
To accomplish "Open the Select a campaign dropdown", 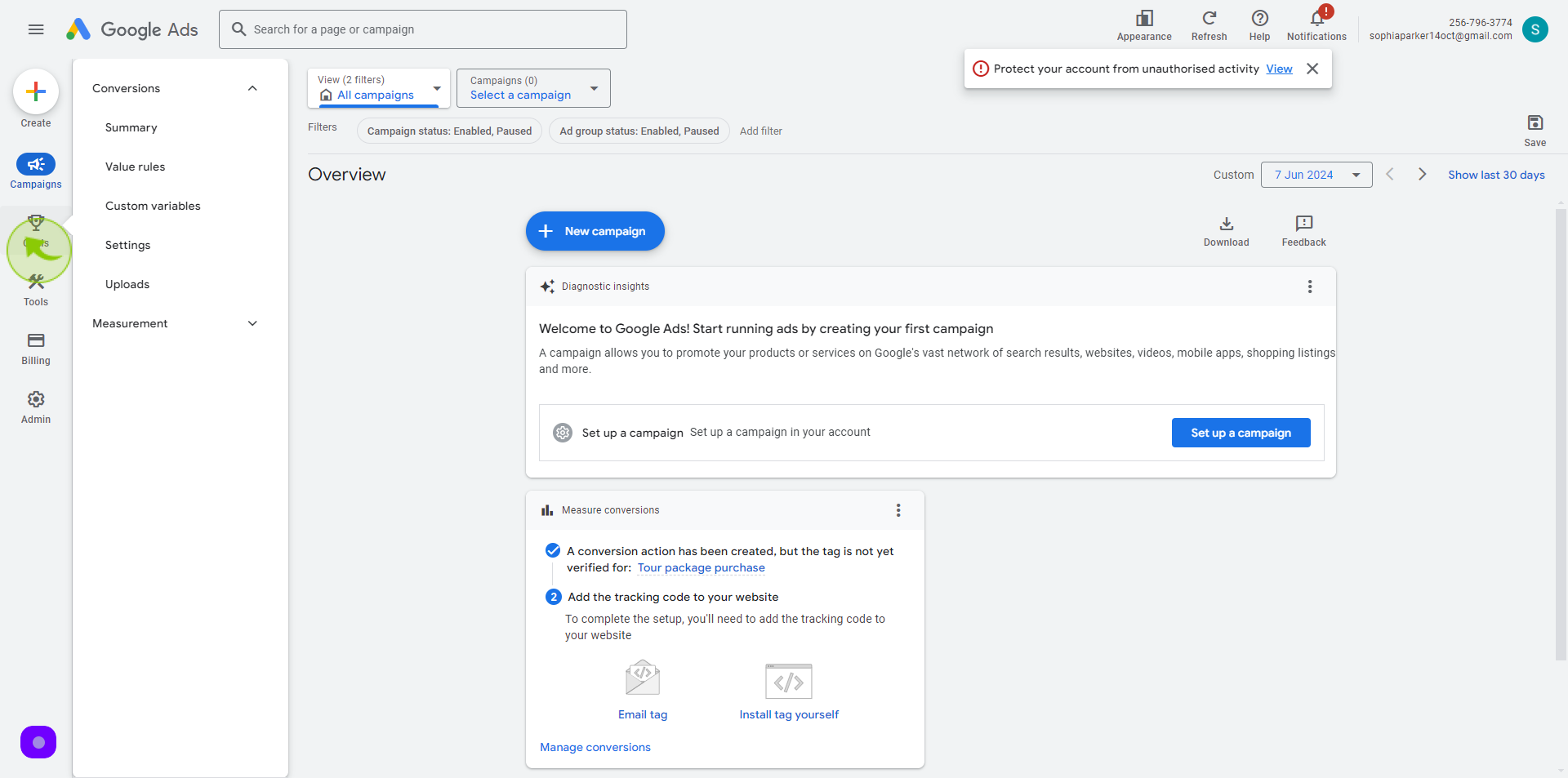I will coord(533,88).
